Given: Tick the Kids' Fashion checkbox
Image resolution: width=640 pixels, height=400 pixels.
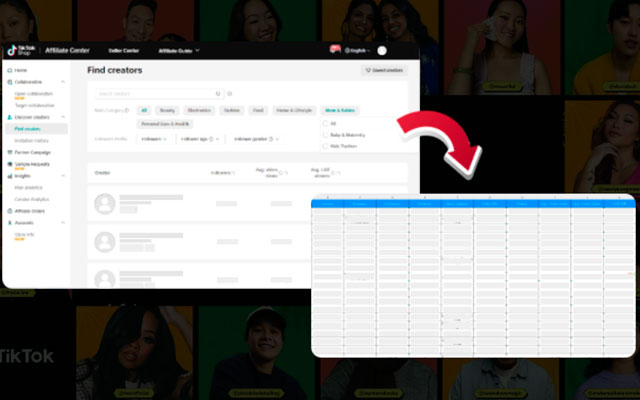Looking at the screenshot, I should tap(325, 146).
